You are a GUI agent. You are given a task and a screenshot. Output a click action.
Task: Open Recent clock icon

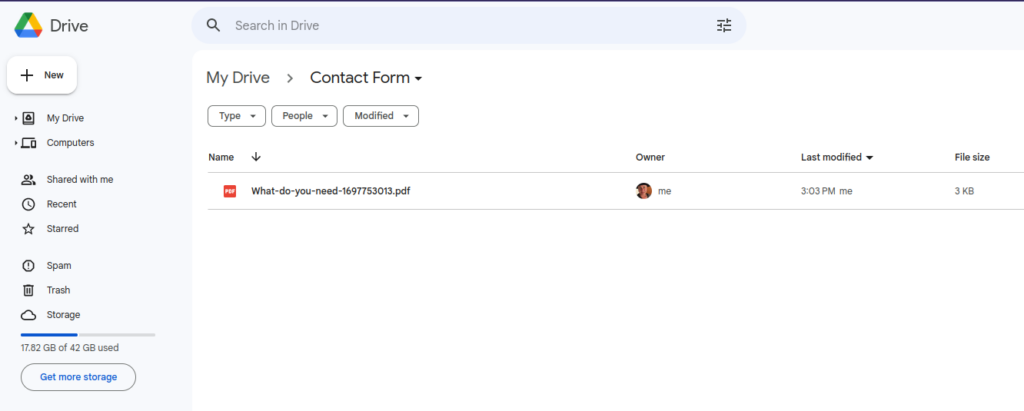click(28, 205)
